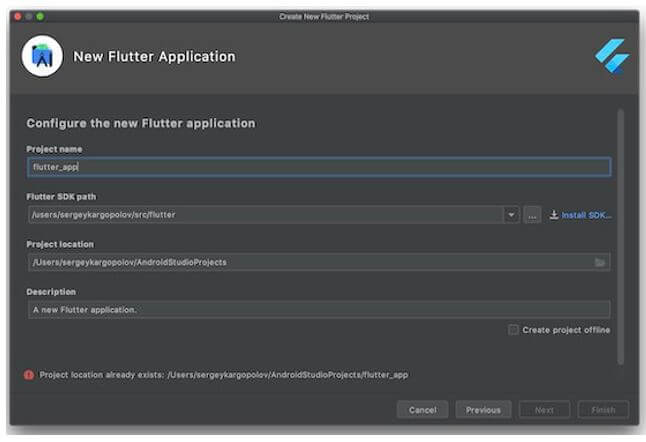Viewport: 646px width, 442px height.
Task: Click the green maximize window button
Action: (x=41, y=16)
